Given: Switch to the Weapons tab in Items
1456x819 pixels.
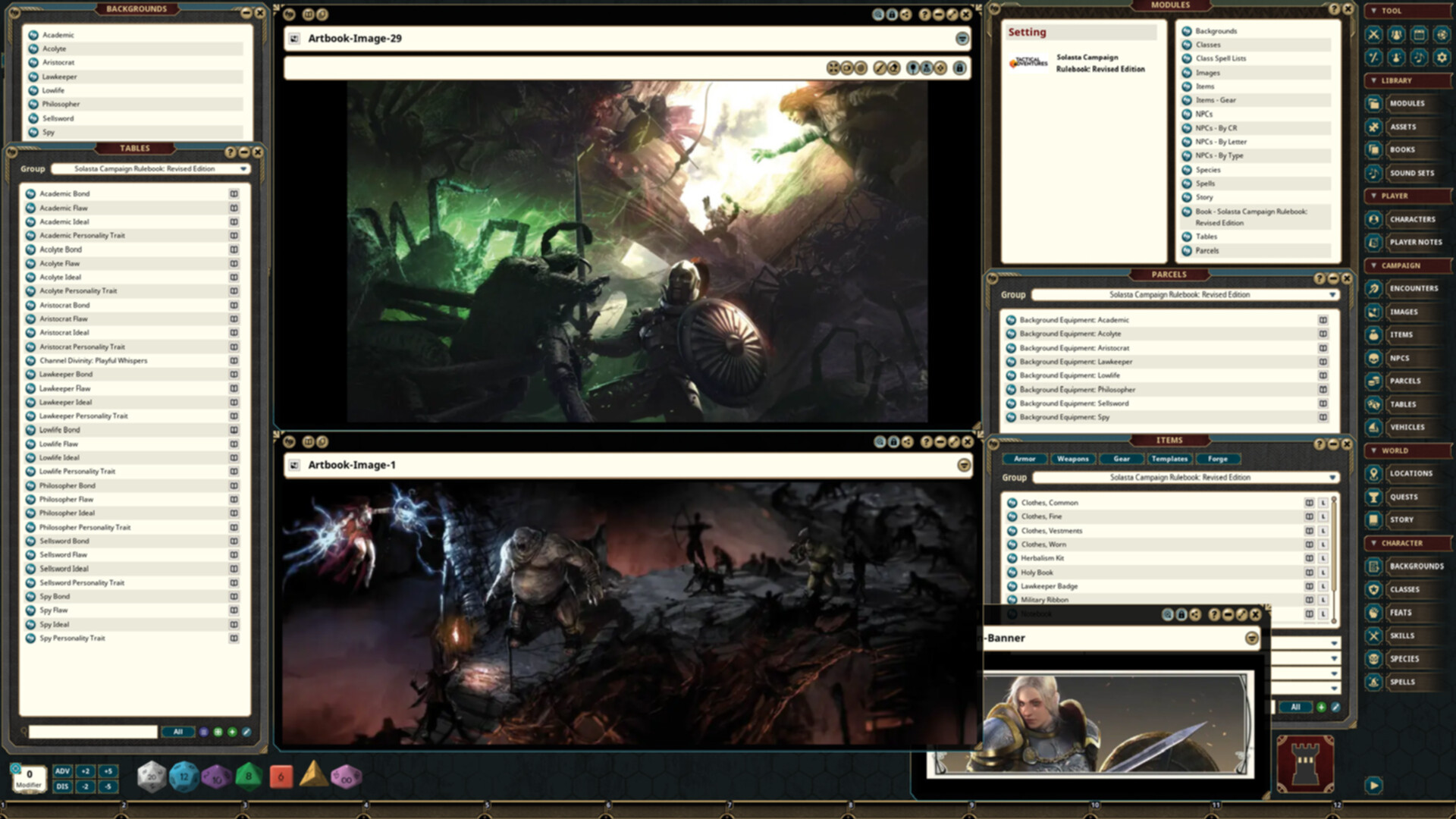Looking at the screenshot, I should click(x=1073, y=459).
